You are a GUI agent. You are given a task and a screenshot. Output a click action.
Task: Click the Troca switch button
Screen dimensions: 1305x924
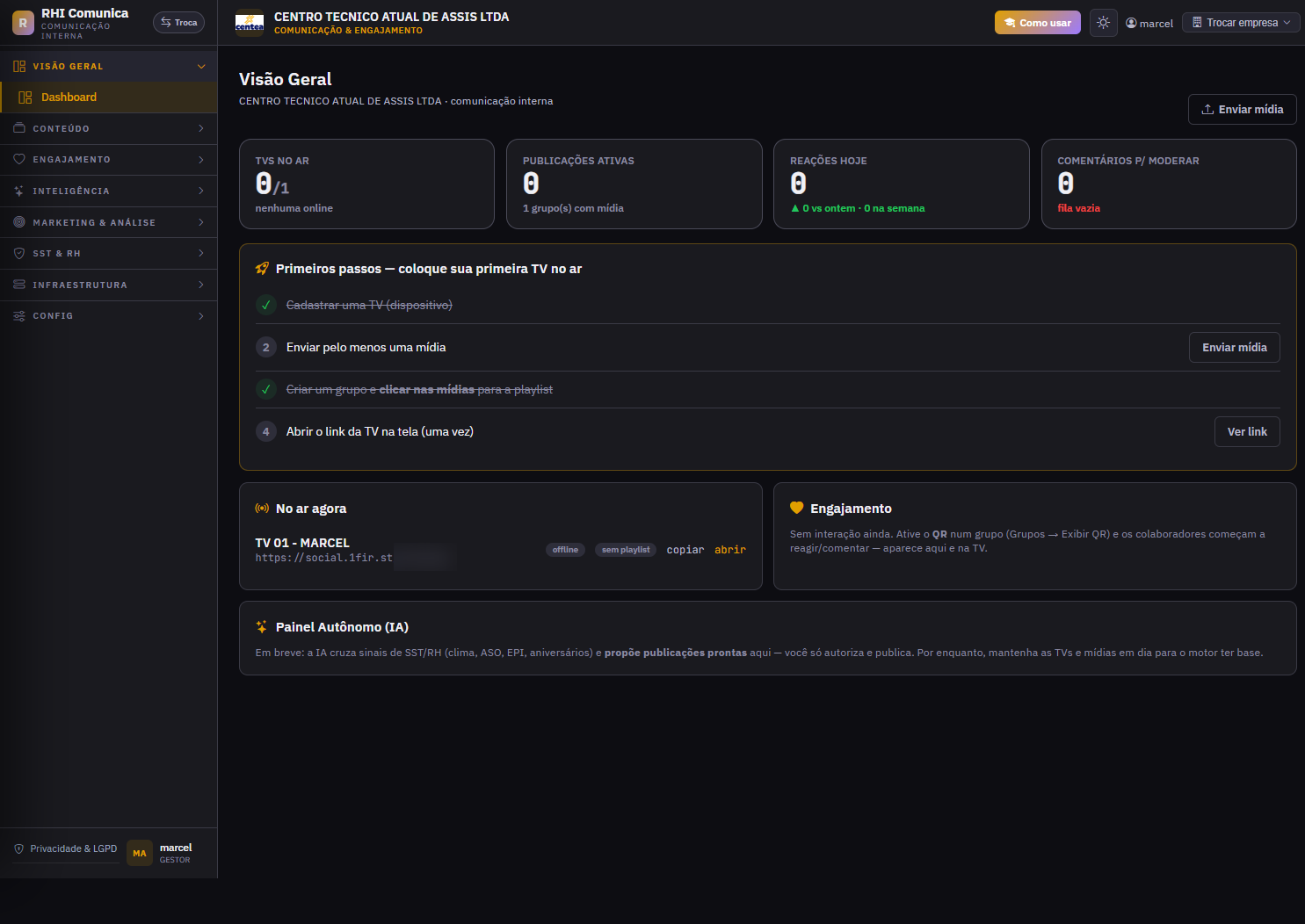178,23
